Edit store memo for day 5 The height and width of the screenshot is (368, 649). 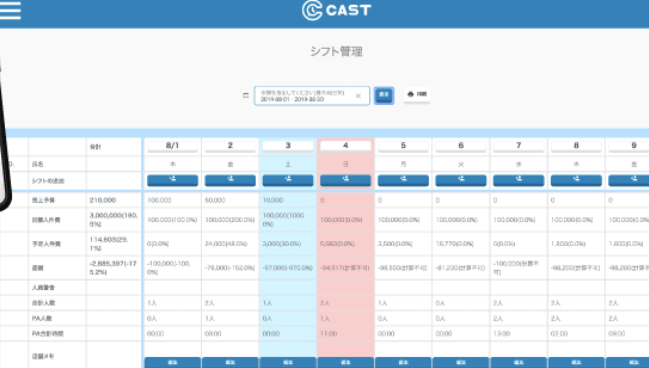[x=403, y=363]
